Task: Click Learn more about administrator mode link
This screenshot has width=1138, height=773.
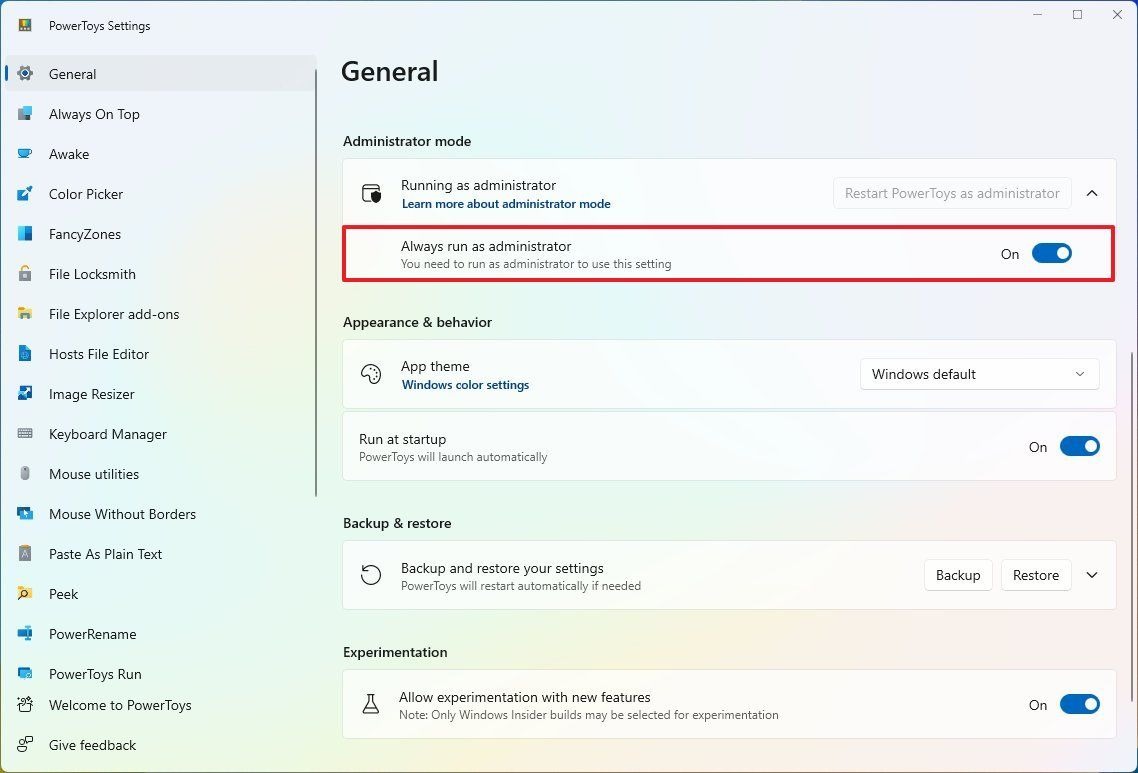Action: [506, 204]
